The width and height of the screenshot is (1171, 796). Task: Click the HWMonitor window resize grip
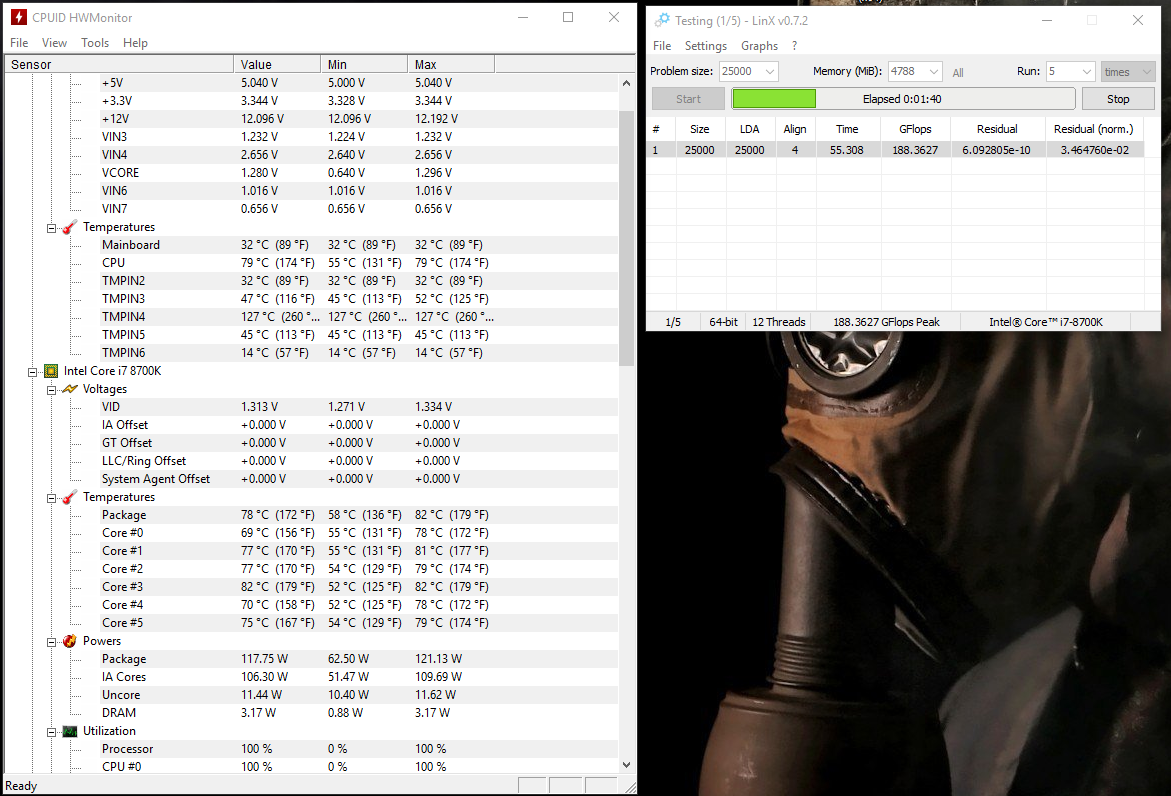pos(630,786)
